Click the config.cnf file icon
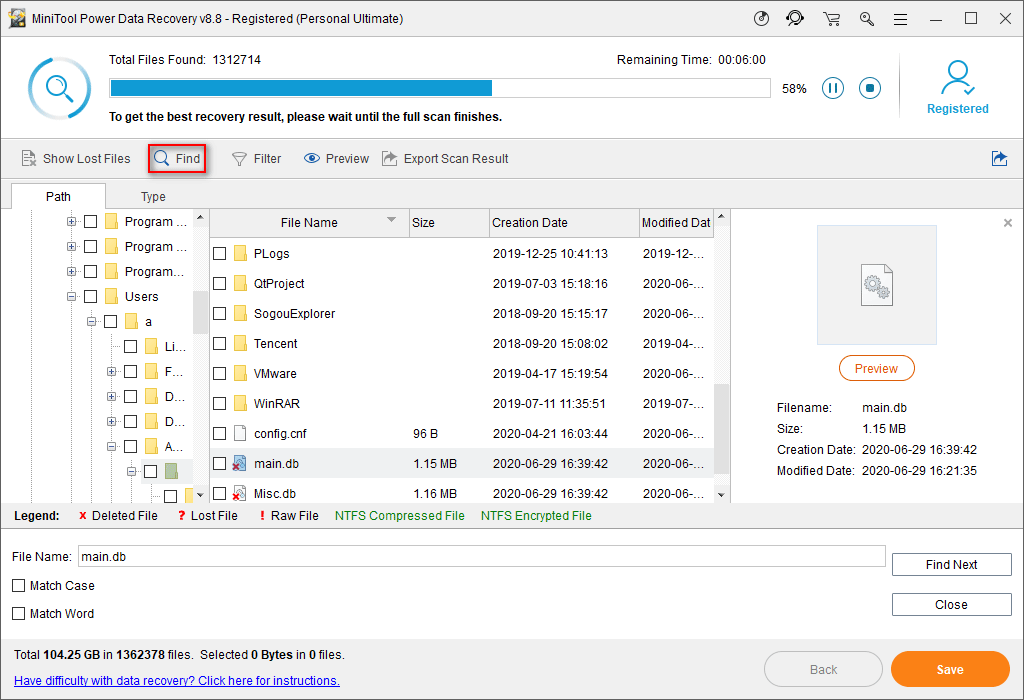 point(240,434)
